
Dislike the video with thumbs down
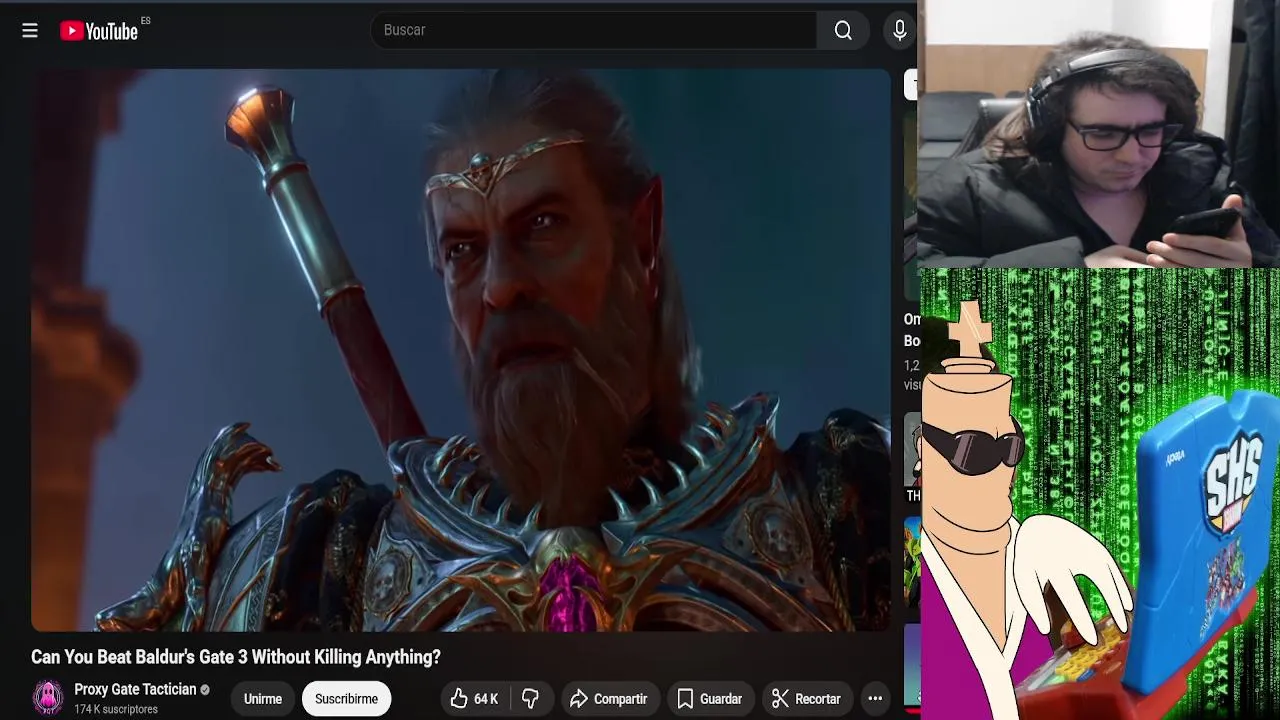pos(531,699)
